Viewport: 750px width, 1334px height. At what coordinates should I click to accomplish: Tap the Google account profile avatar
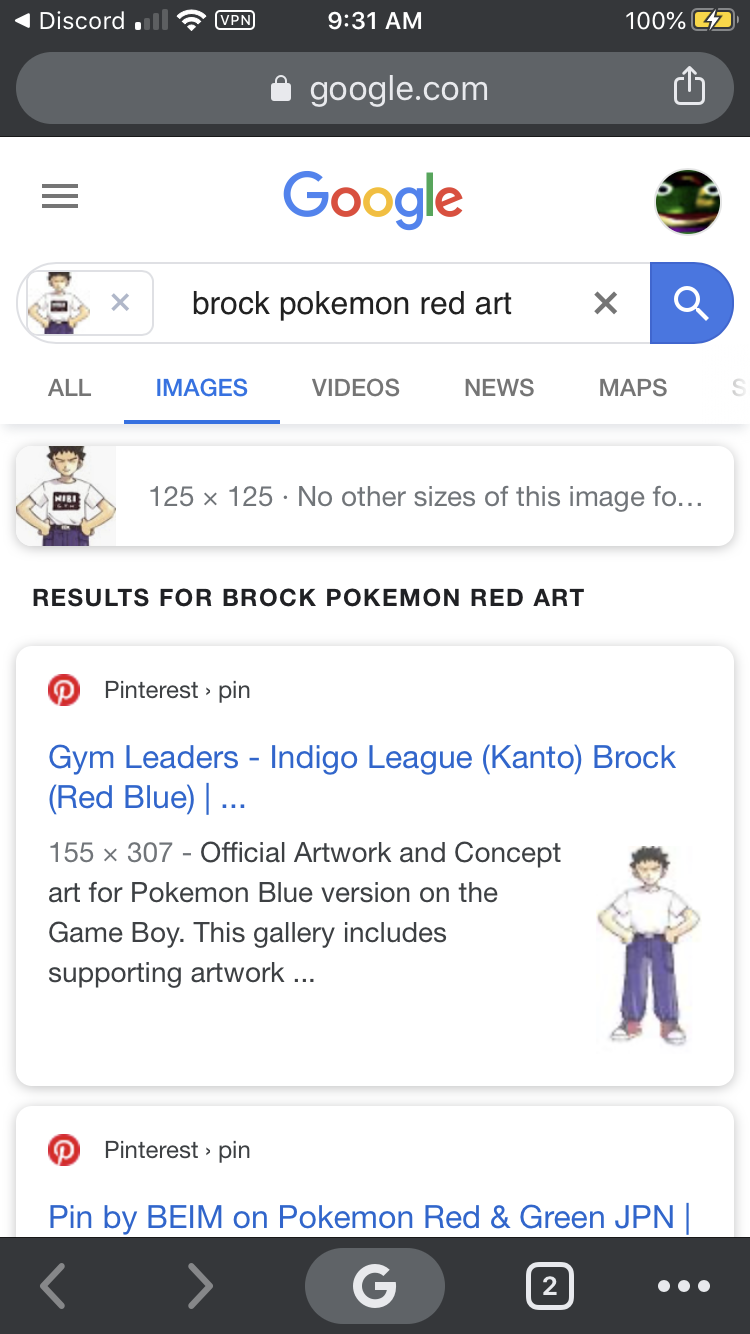pyautogui.click(x=687, y=201)
